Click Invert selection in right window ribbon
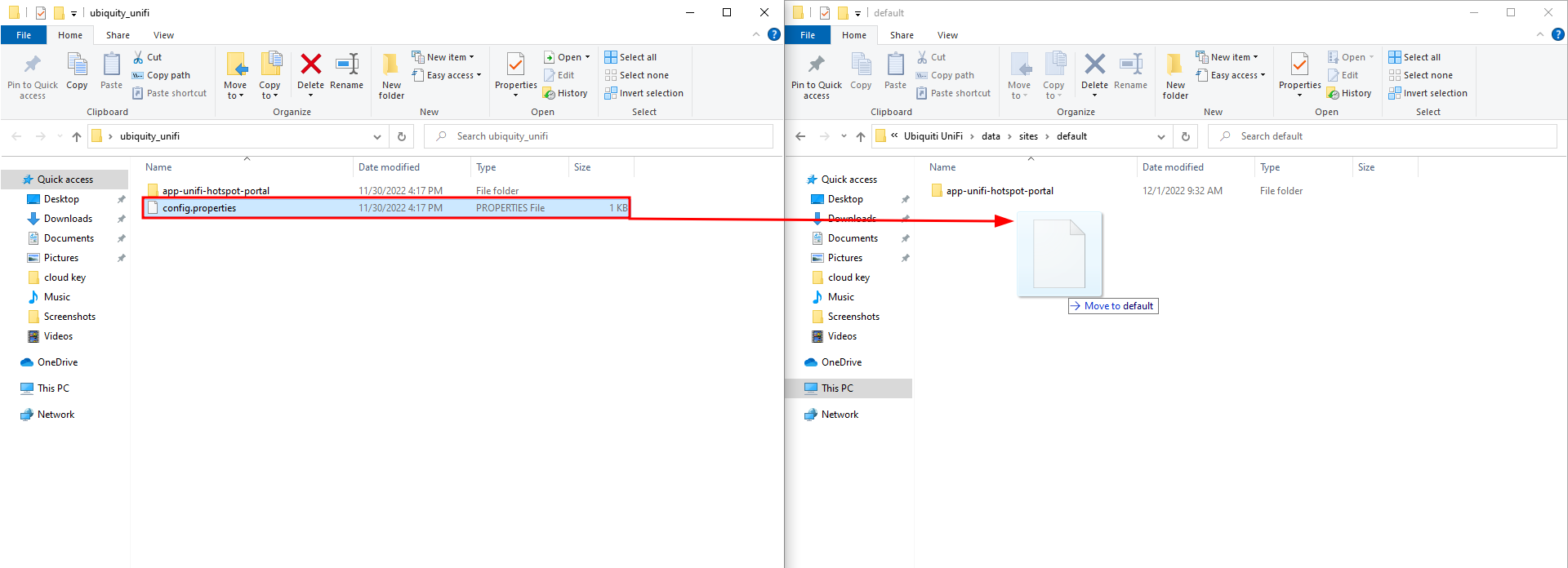Viewport: 1568px width, 568px height. point(1435,93)
